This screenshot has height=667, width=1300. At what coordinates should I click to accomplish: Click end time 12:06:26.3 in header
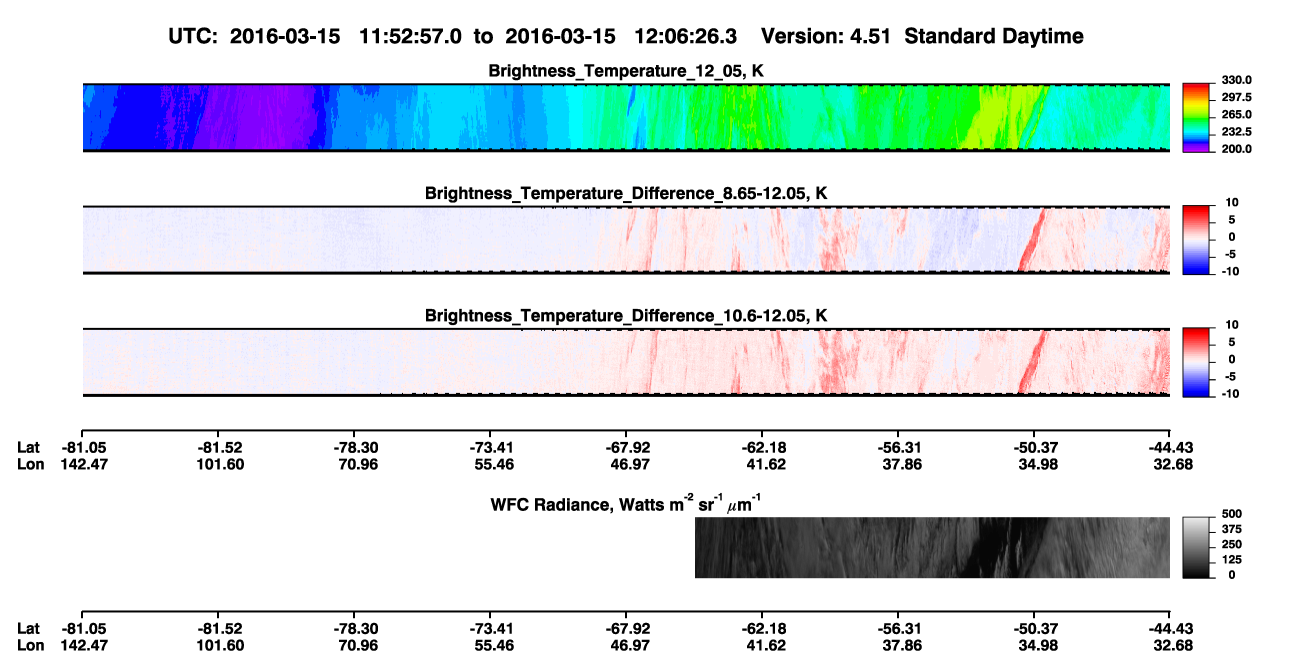686,36
